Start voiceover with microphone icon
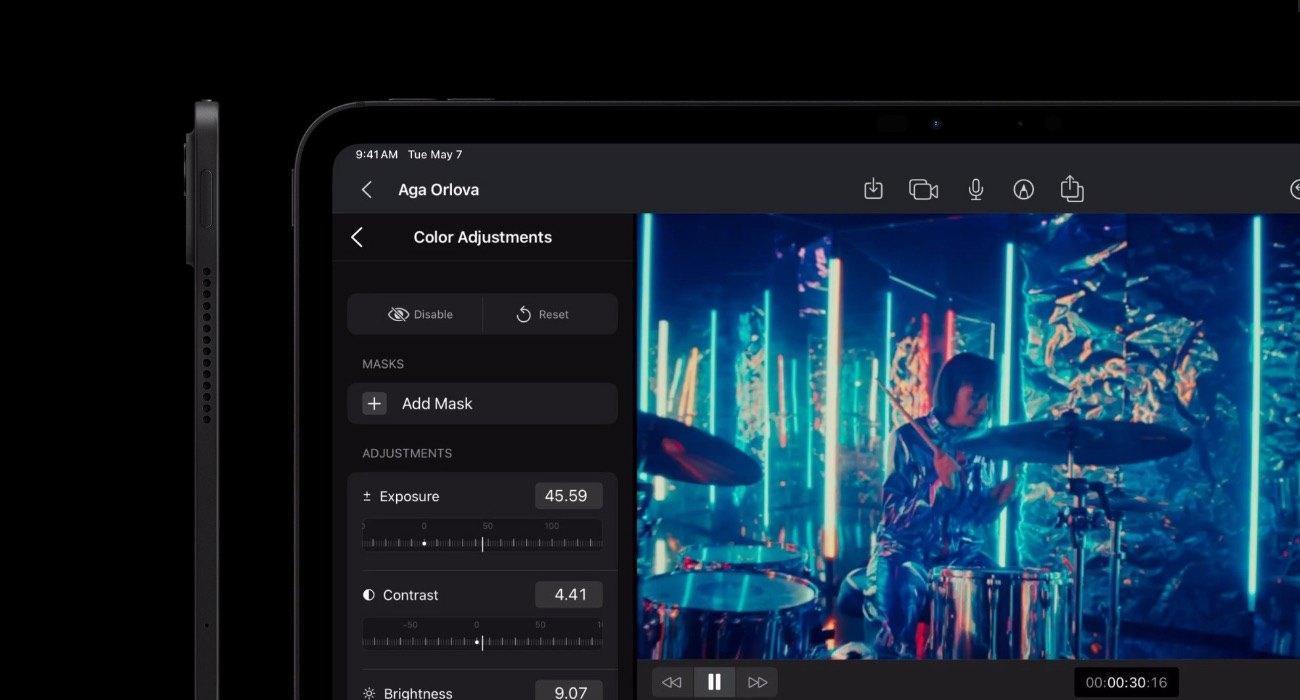 pyautogui.click(x=975, y=189)
